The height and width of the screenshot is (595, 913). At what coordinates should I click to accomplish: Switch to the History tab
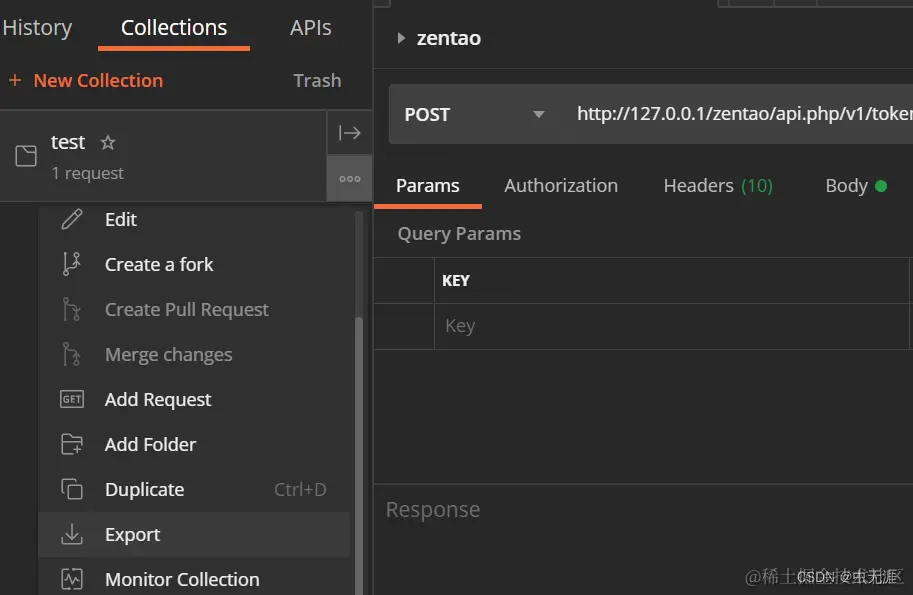coord(37,27)
